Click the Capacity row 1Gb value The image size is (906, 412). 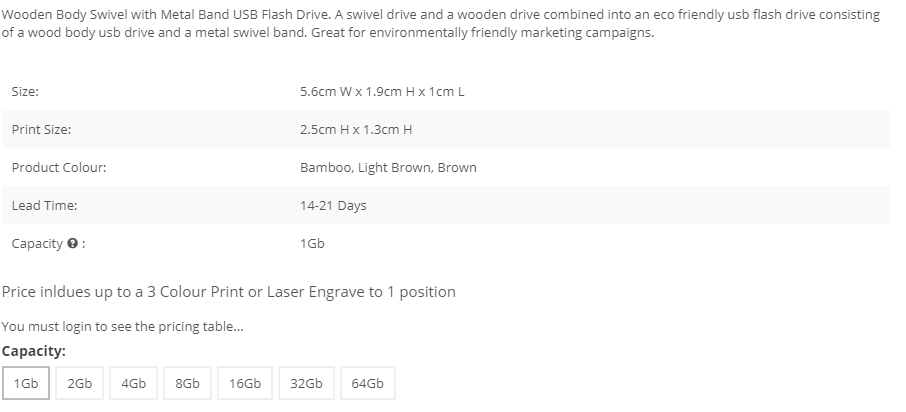(x=312, y=243)
